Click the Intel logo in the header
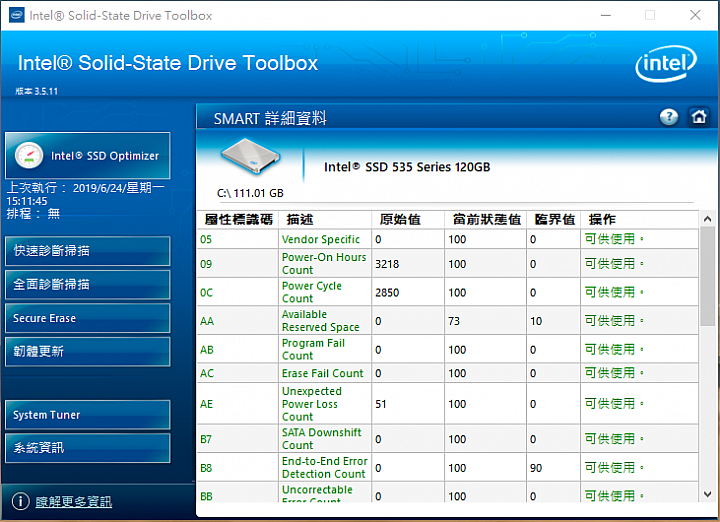Screen dimensions: 720x522 pyautogui.click(x=666, y=63)
